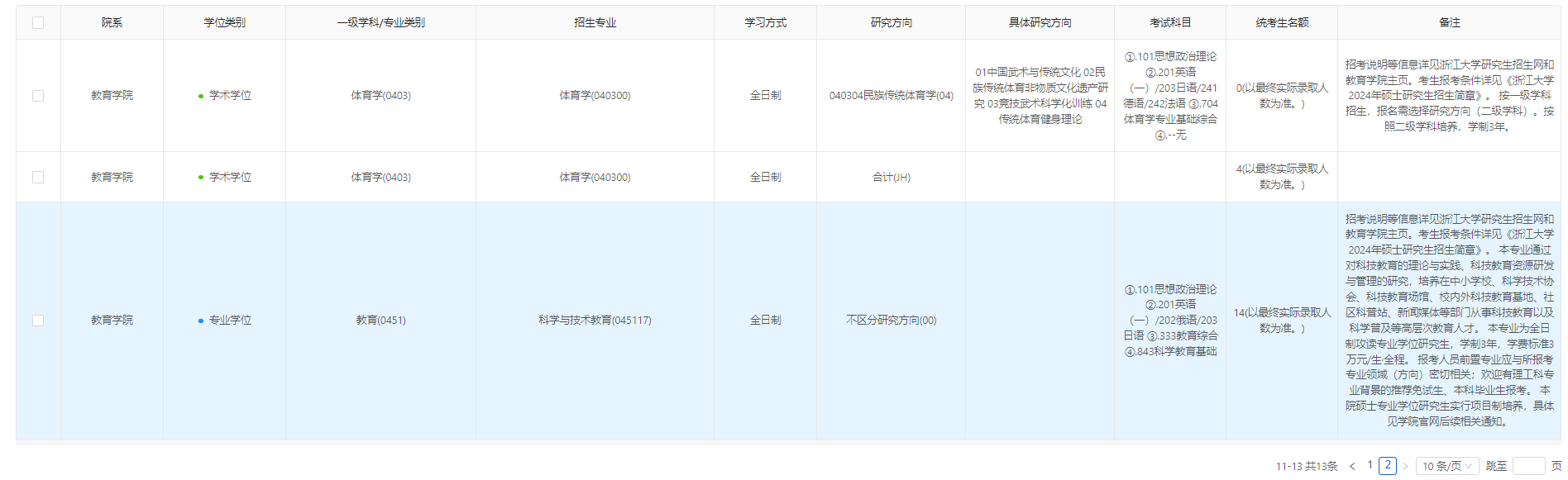Click the 统考生名额 column header

1282,23
